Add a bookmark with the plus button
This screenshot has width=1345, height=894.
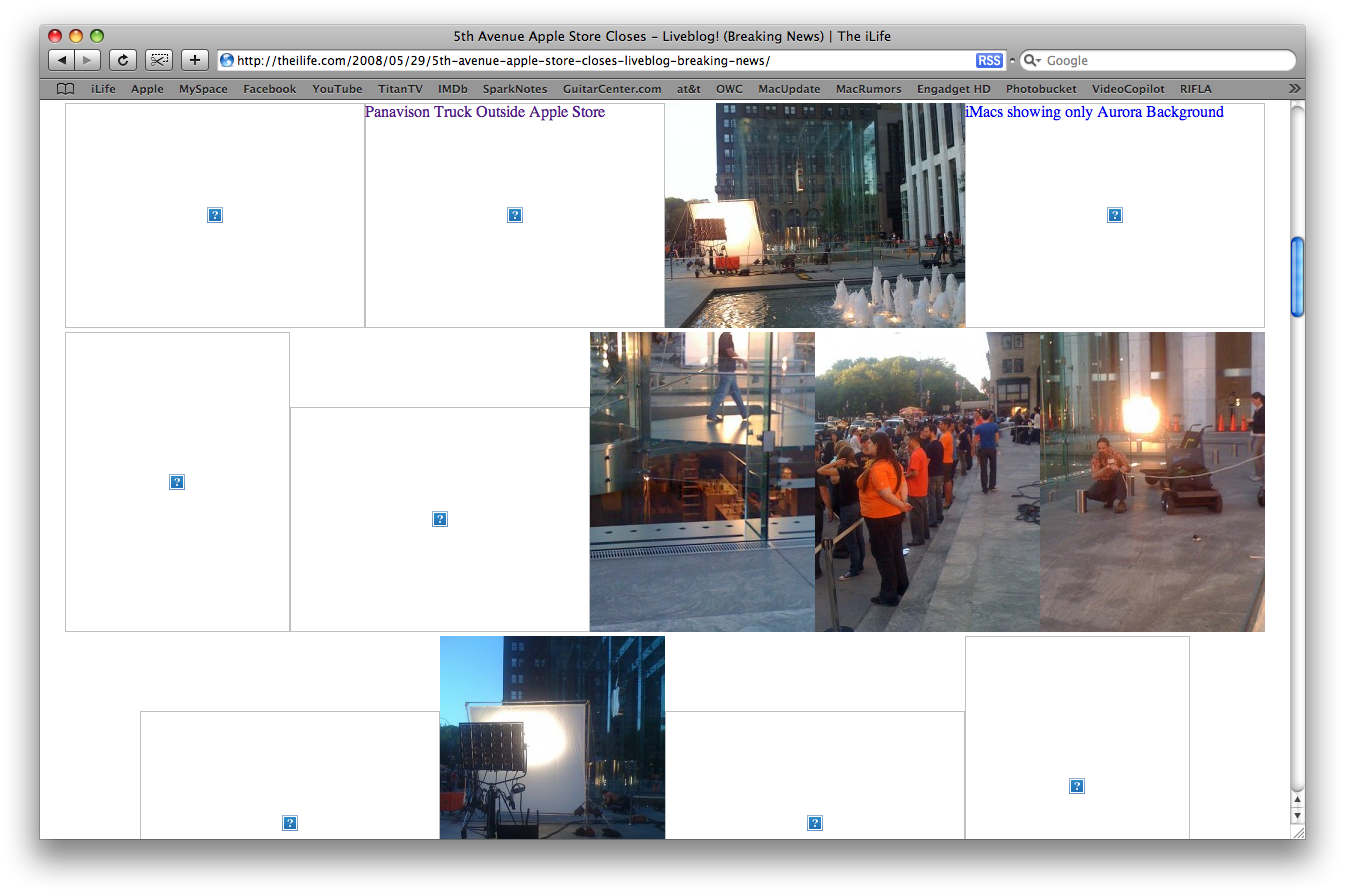pyautogui.click(x=195, y=60)
